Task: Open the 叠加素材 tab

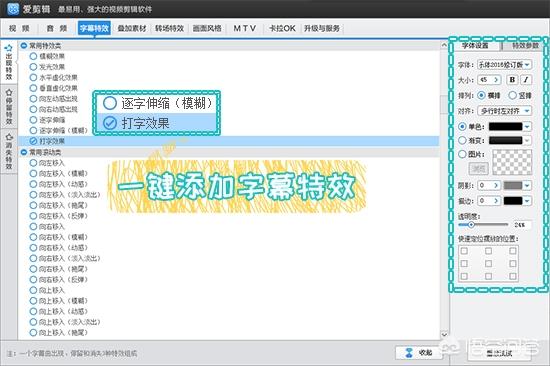Action: [132, 28]
